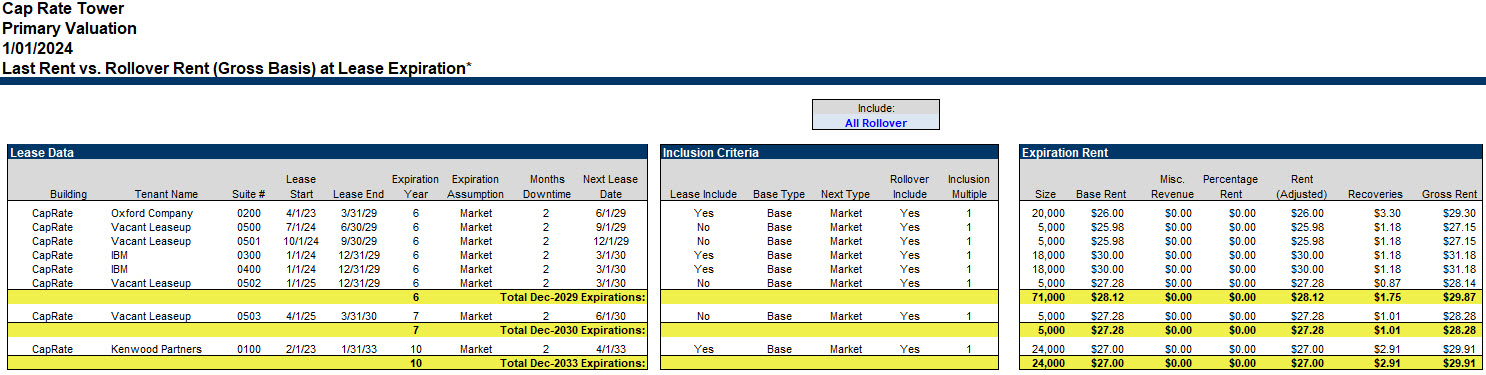
Task: Click the Months Downtime column header
Action: click(x=547, y=187)
